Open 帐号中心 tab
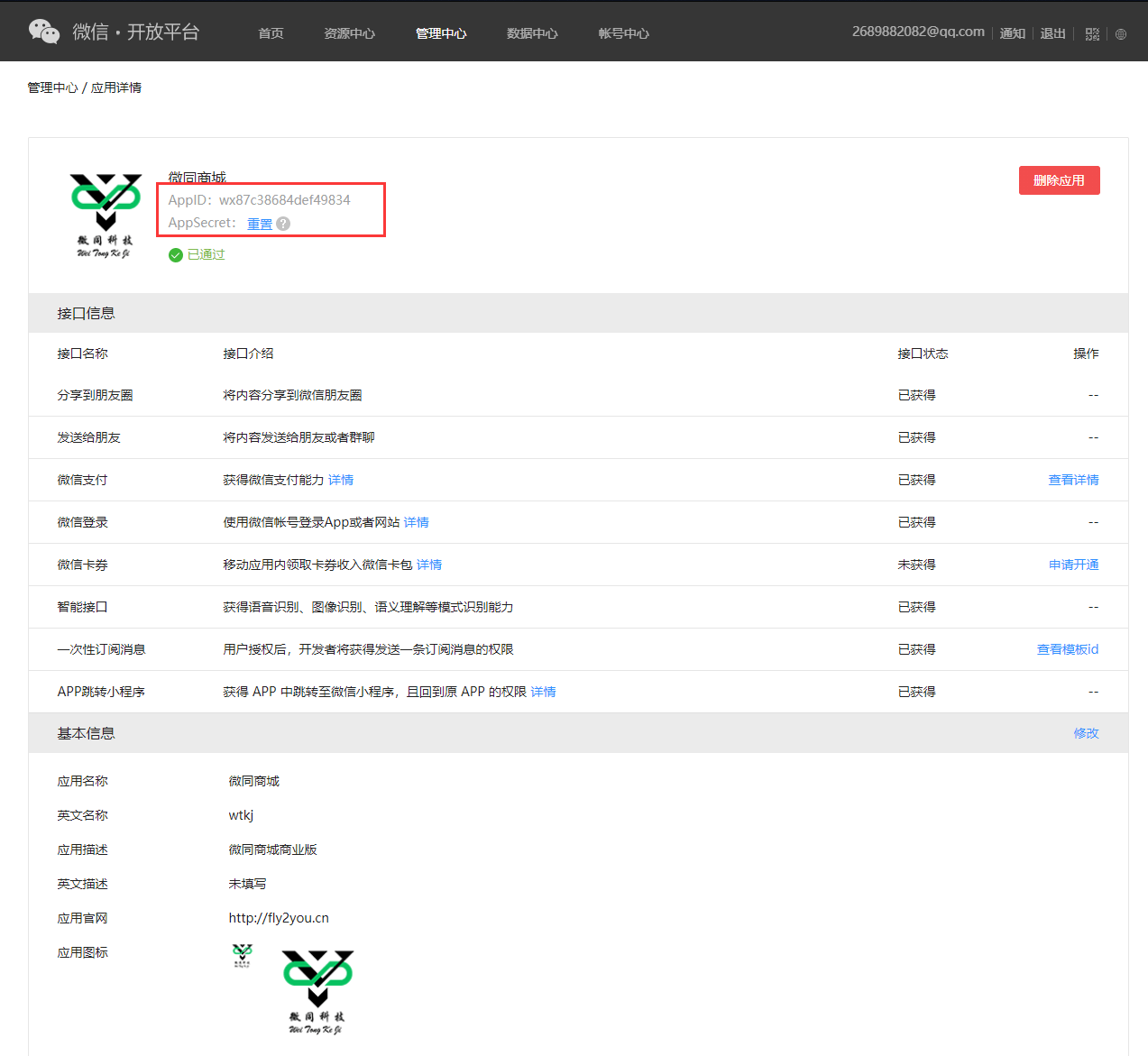The image size is (1148, 1056). click(x=623, y=33)
